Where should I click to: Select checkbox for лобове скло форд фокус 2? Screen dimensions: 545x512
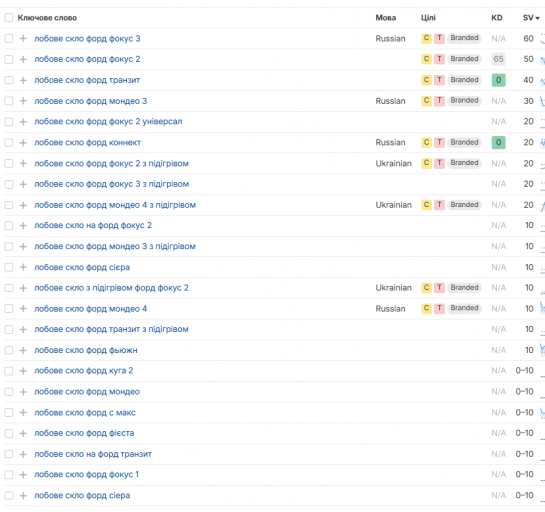click(9, 59)
